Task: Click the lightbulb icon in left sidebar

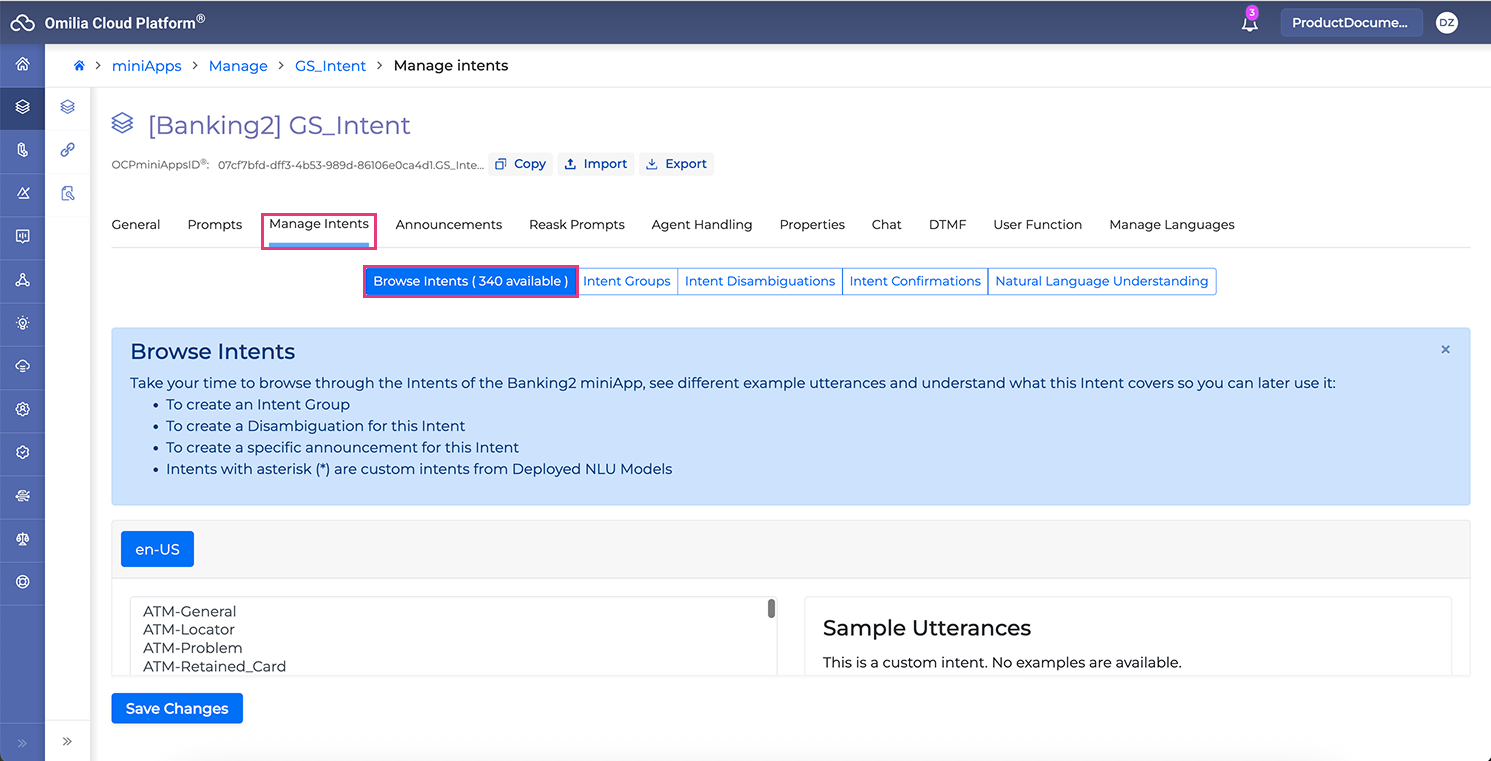Action: point(22,323)
